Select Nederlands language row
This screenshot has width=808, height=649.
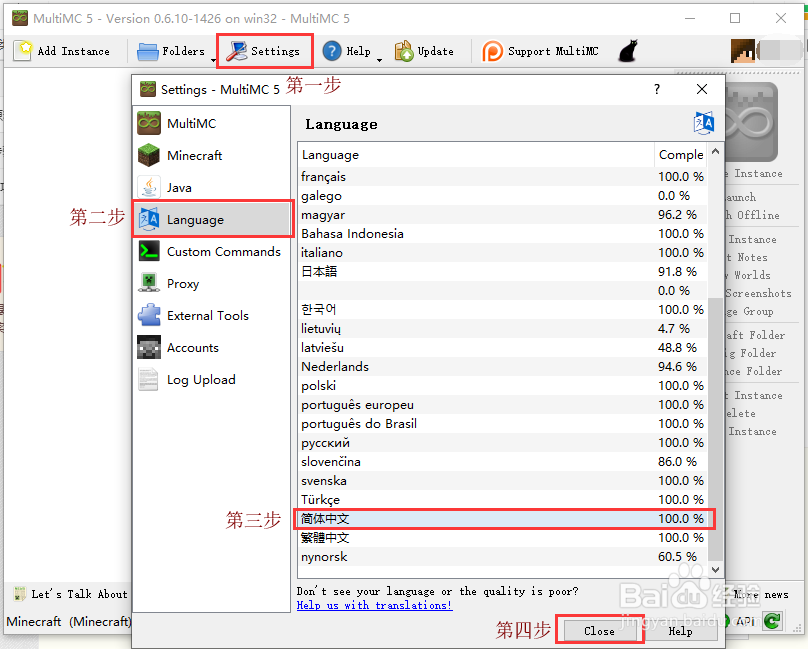(x=502, y=367)
